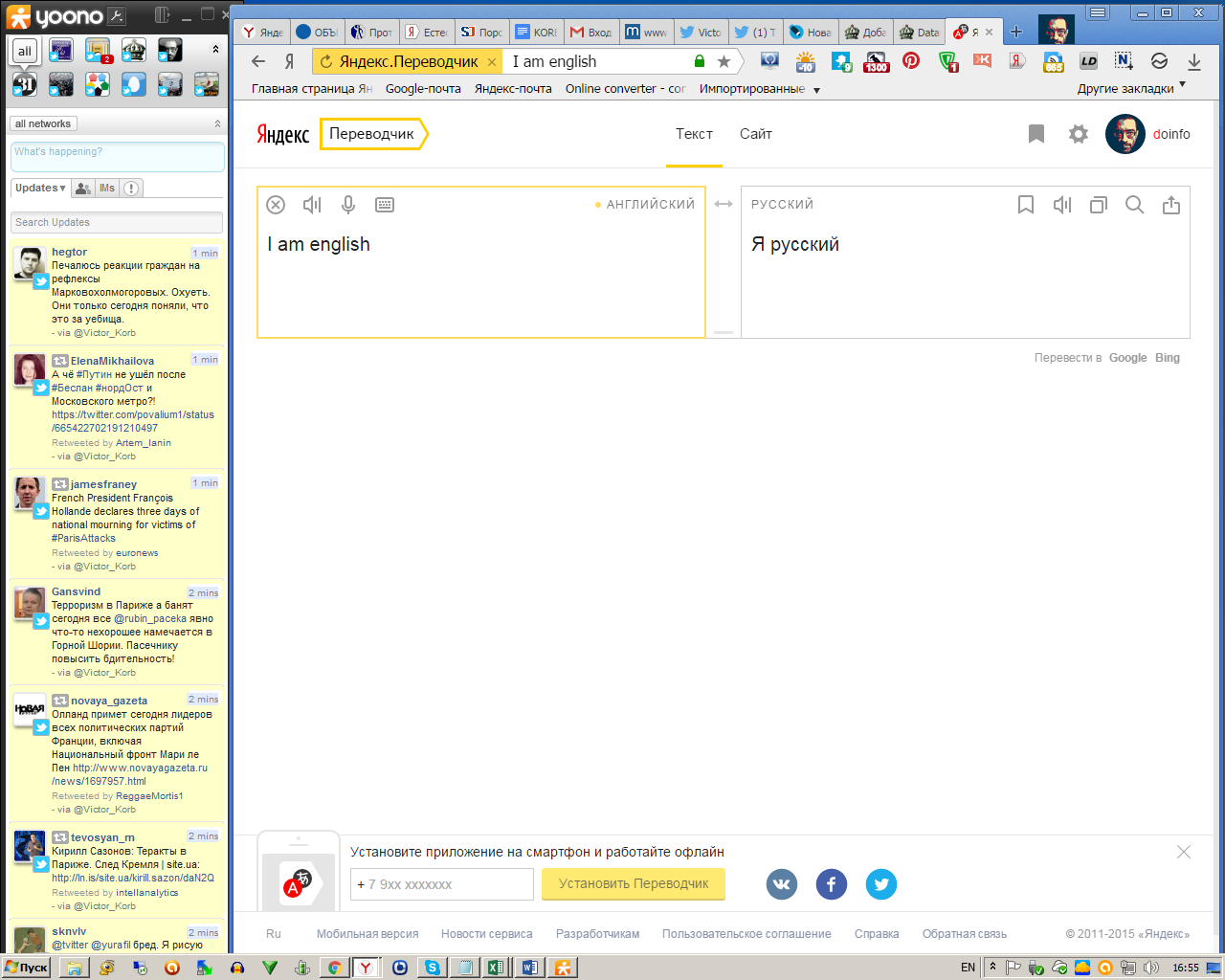Image resolution: width=1225 pixels, height=980 pixels.
Task: Open Yoono settings wrench menu
Action: point(116,15)
